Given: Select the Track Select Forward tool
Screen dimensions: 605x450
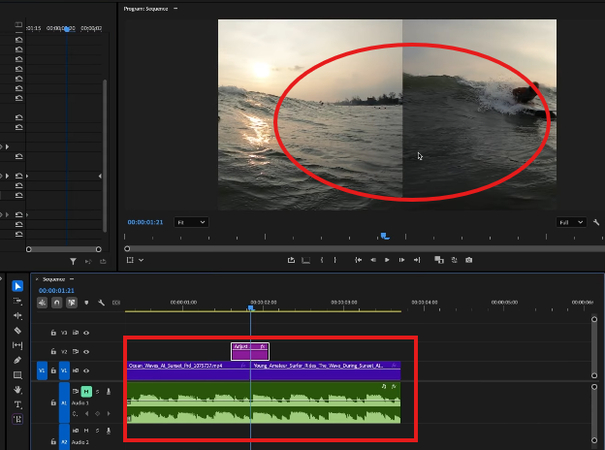Looking at the screenshot, I should (17, 301).
